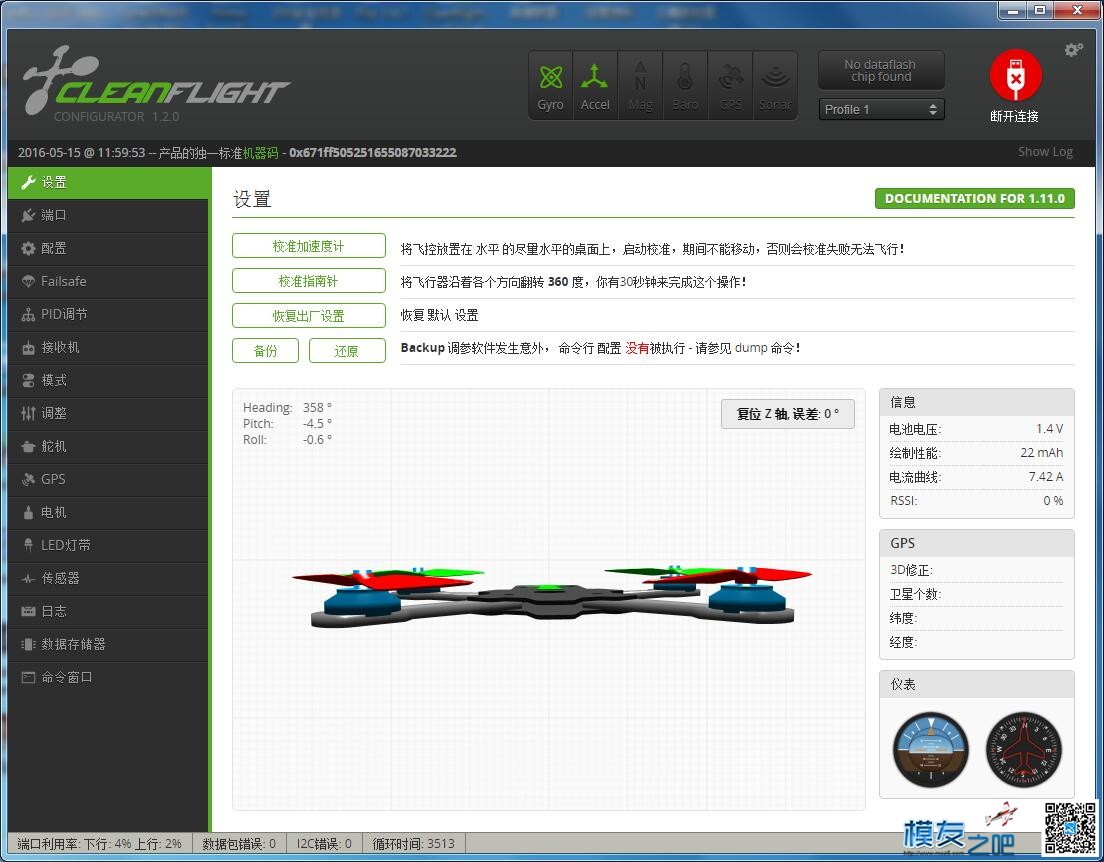Click the 经度 label
Viewport: 1104px width, 862px height.
(903, 642)
